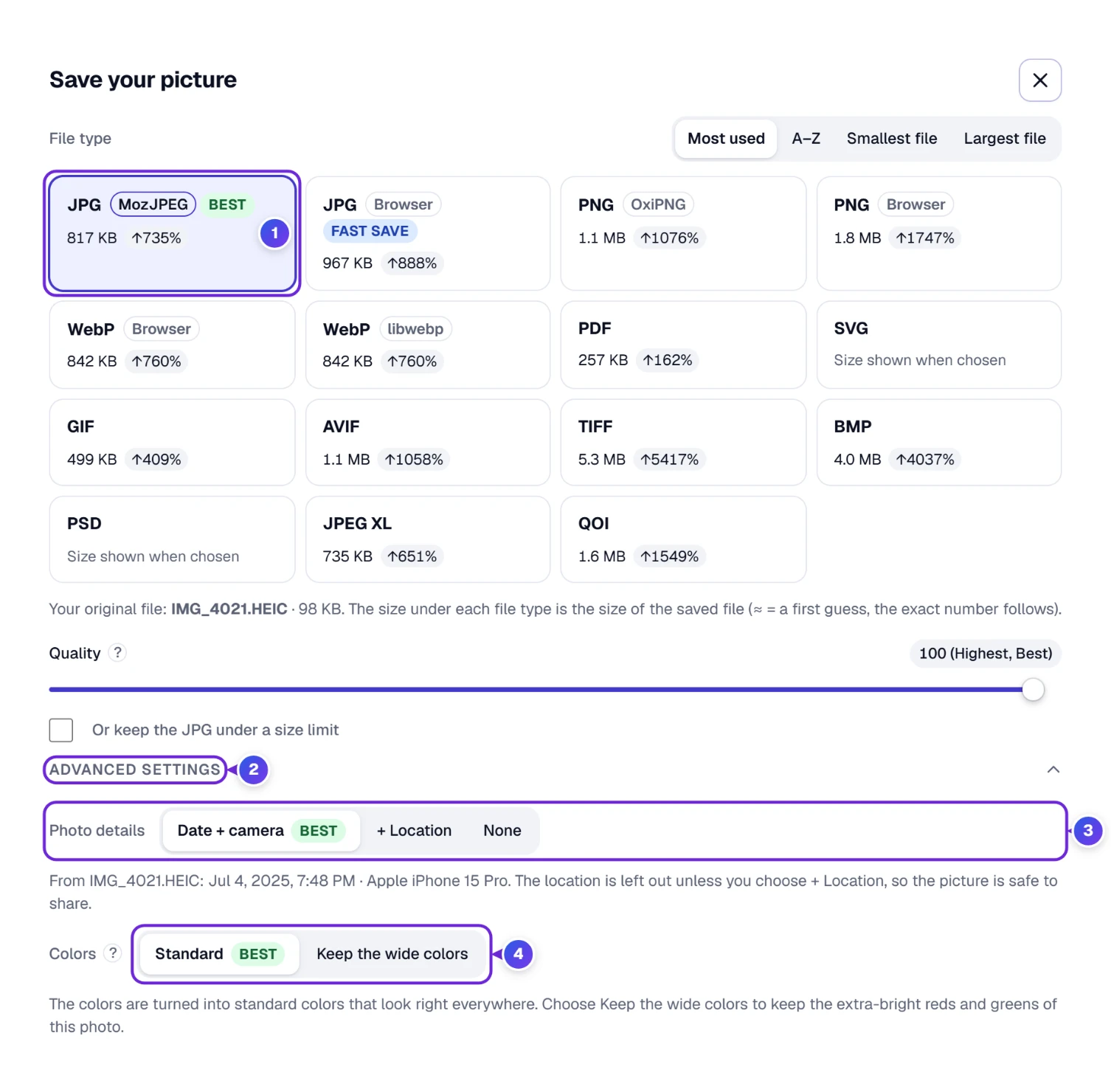Pick the WebP libwebp format card

click(x=428, y=345)
